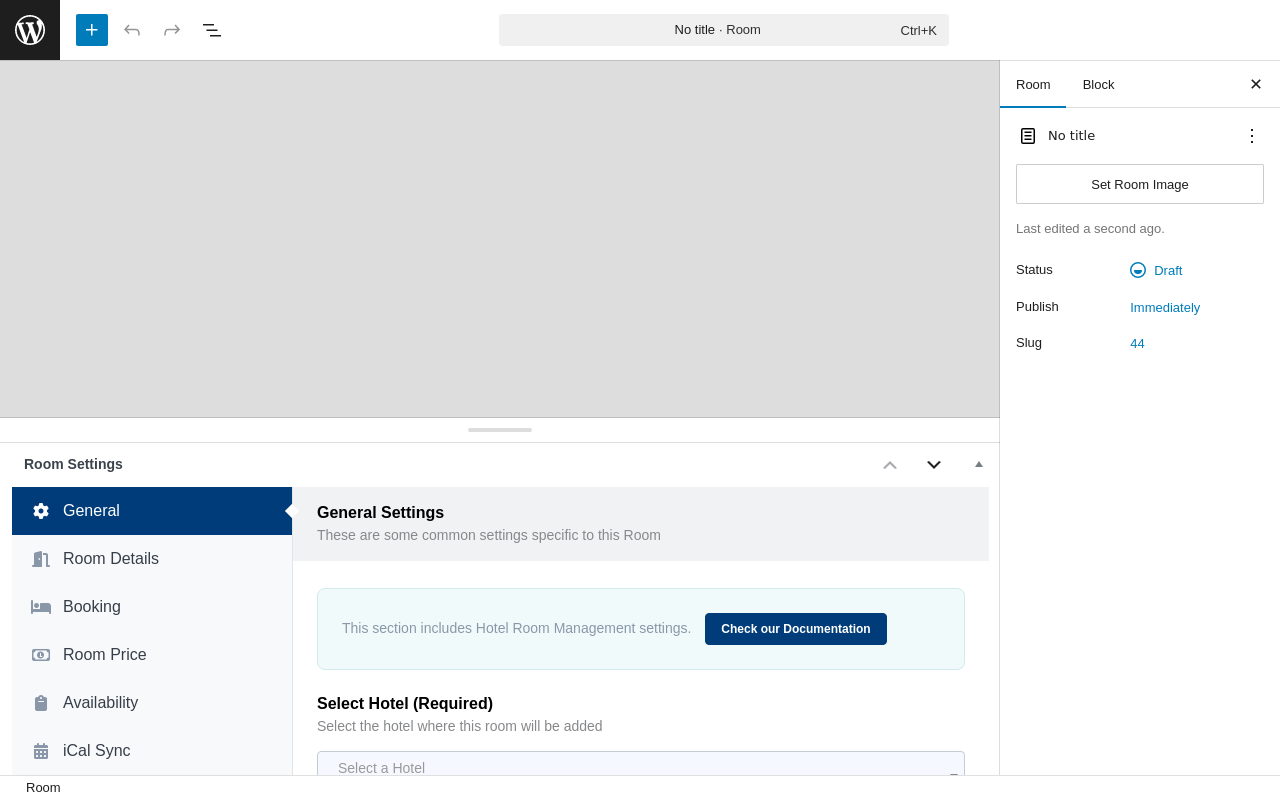This screenshot has width=1280, height=800.
Task: Open command palette from title bar
Action: (724, 30)
